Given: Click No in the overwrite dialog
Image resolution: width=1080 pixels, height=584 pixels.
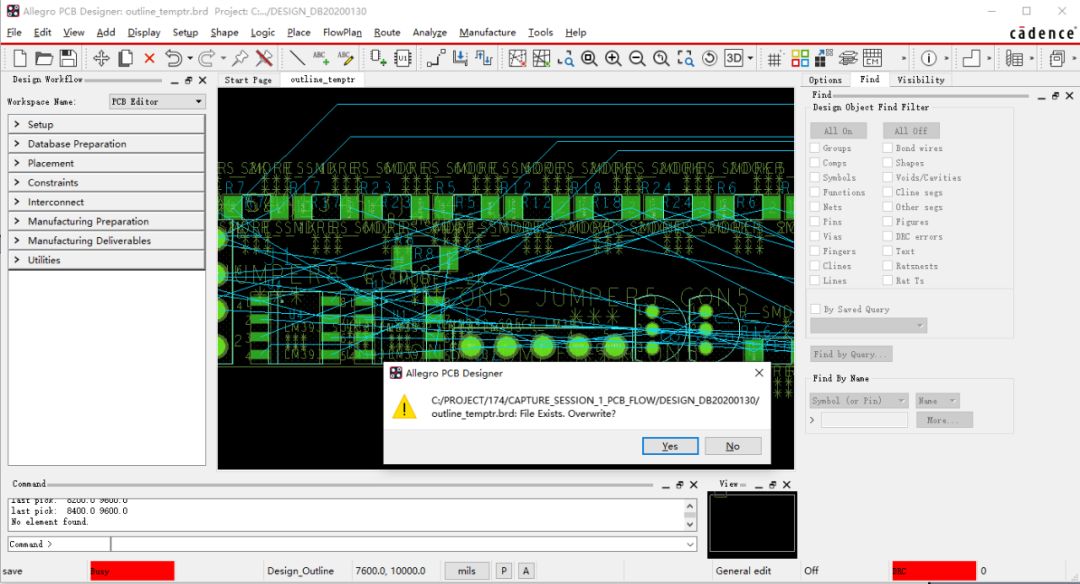Looking at the screenshot, I should tap(733, 446).
